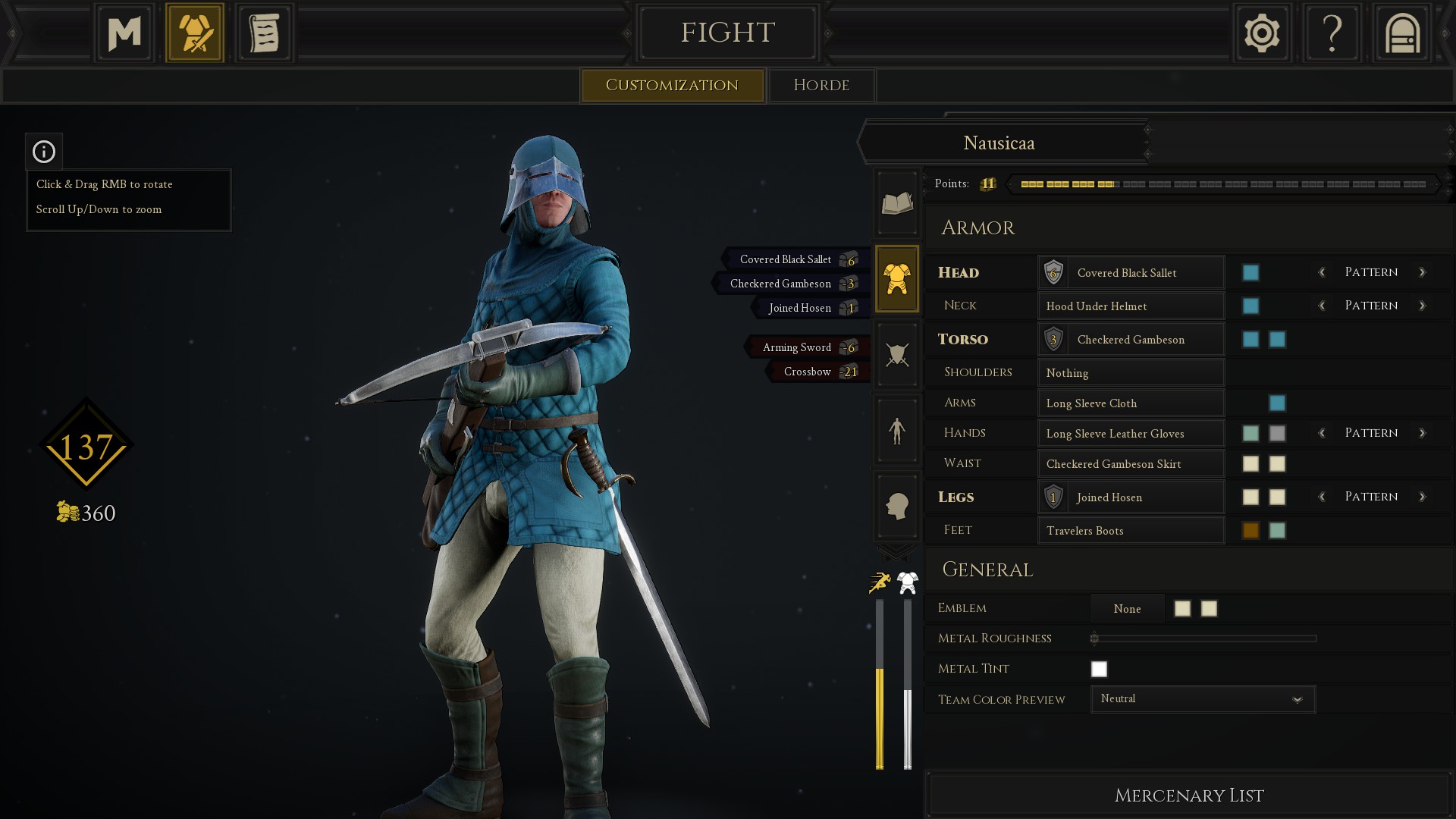Open the Covered Black Sallet head selector

1131,272
